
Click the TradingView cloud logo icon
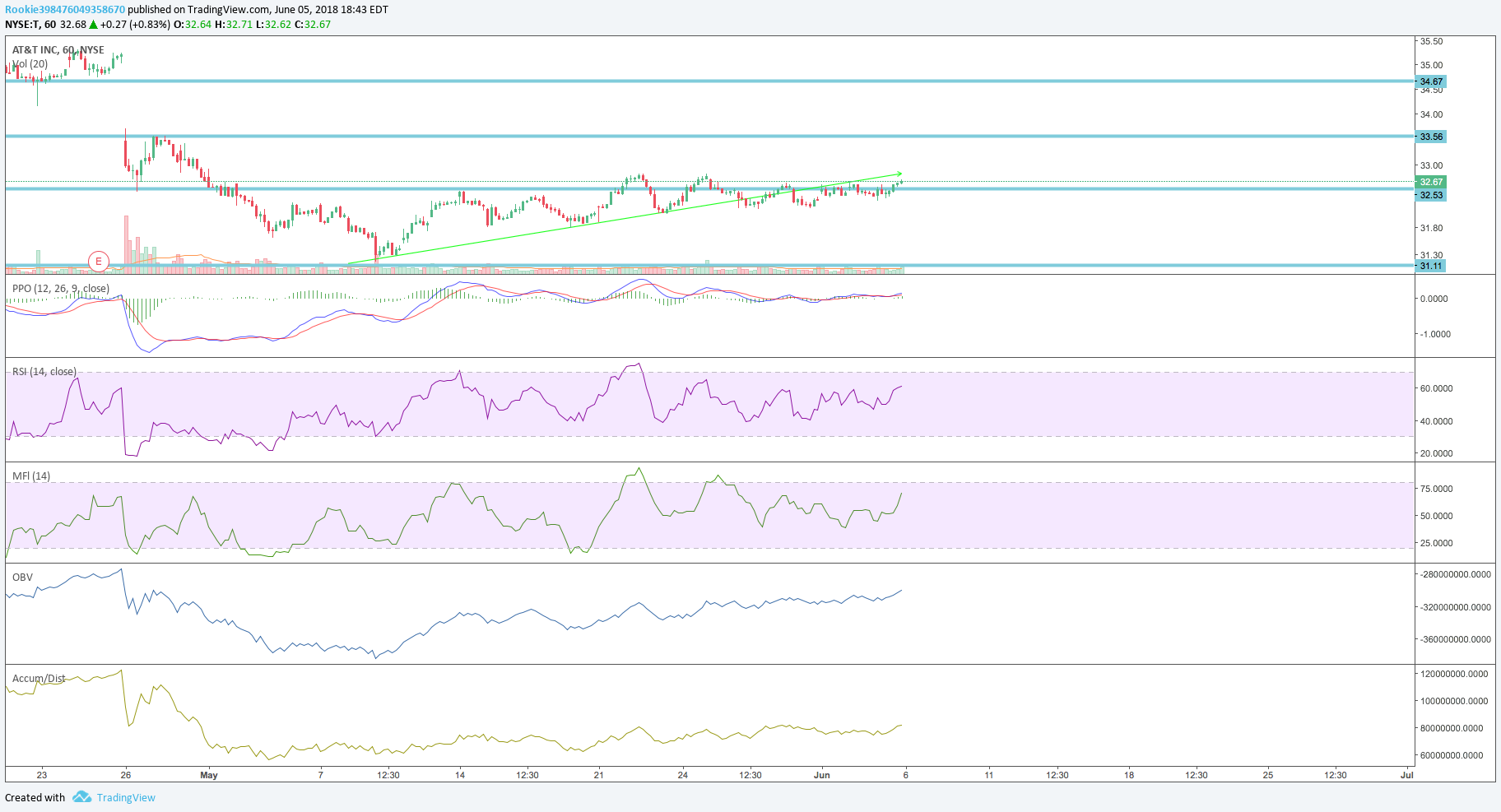(81, 796)
